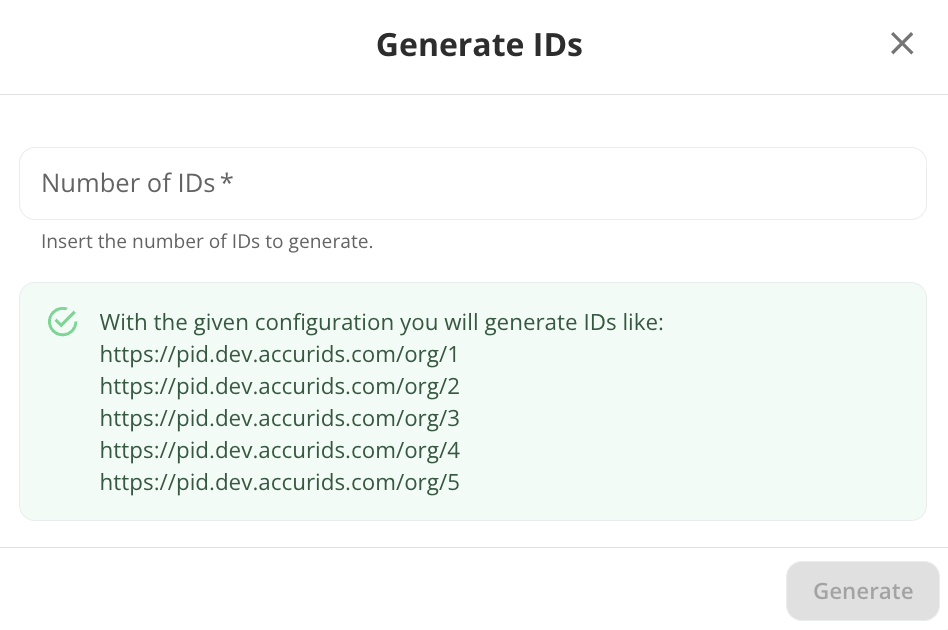Click the 'With the given configuration' message line

click(381, 323)
